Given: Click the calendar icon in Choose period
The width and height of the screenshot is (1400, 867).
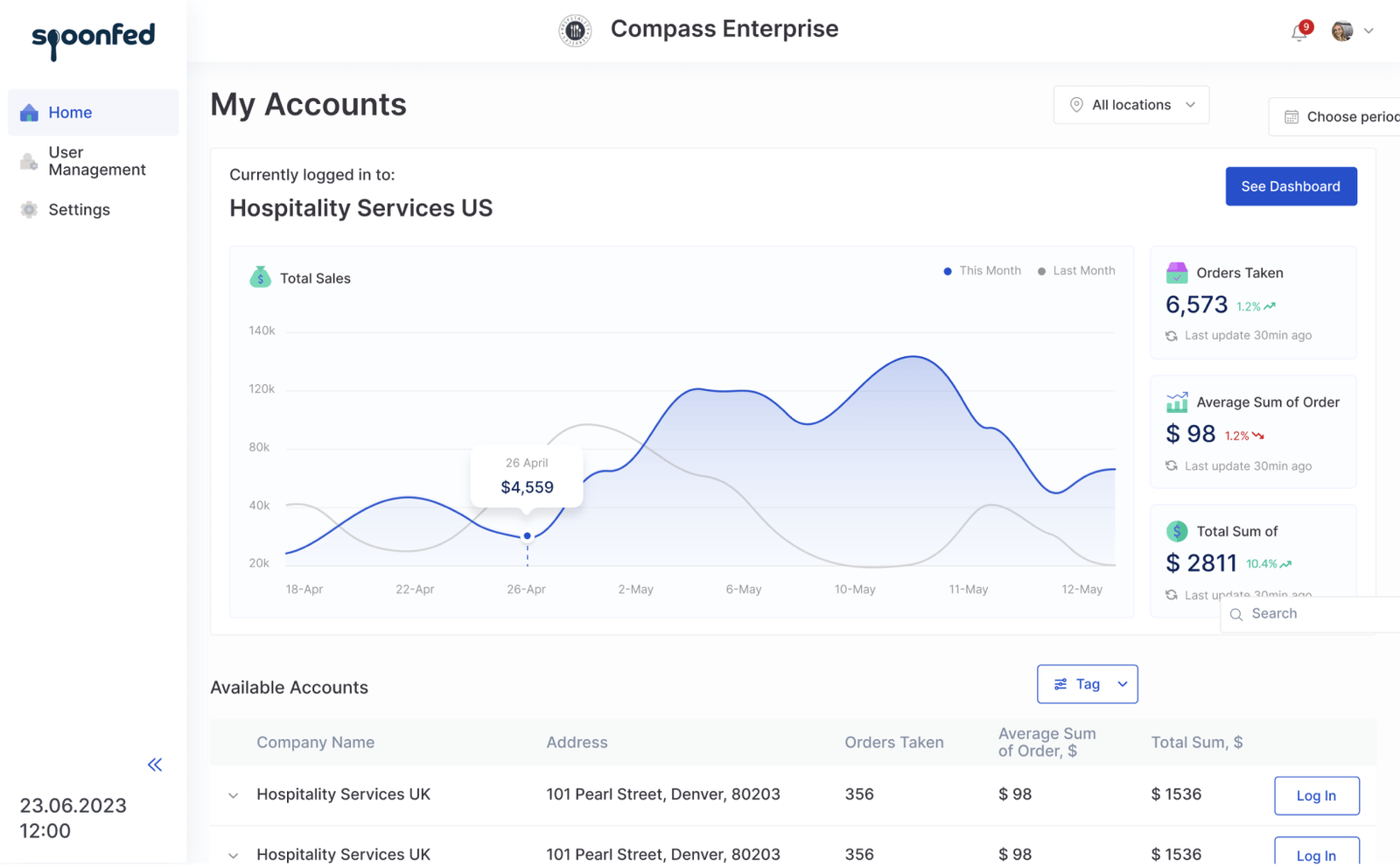Looking at the screenshot, I should [x=1291, y=115].
